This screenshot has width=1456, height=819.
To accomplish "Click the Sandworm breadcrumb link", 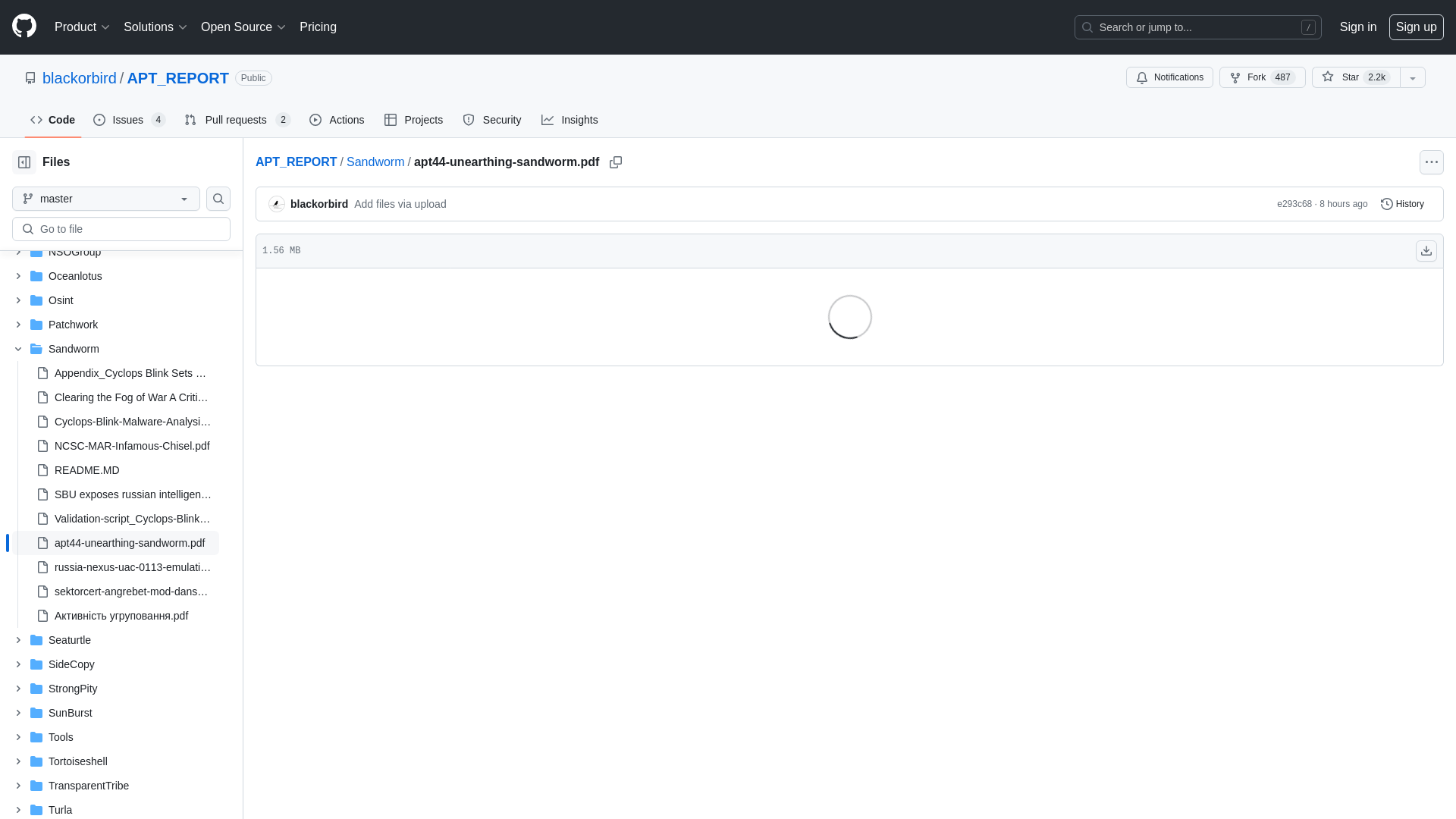I will pyautogui.click(x=375, y=162).
